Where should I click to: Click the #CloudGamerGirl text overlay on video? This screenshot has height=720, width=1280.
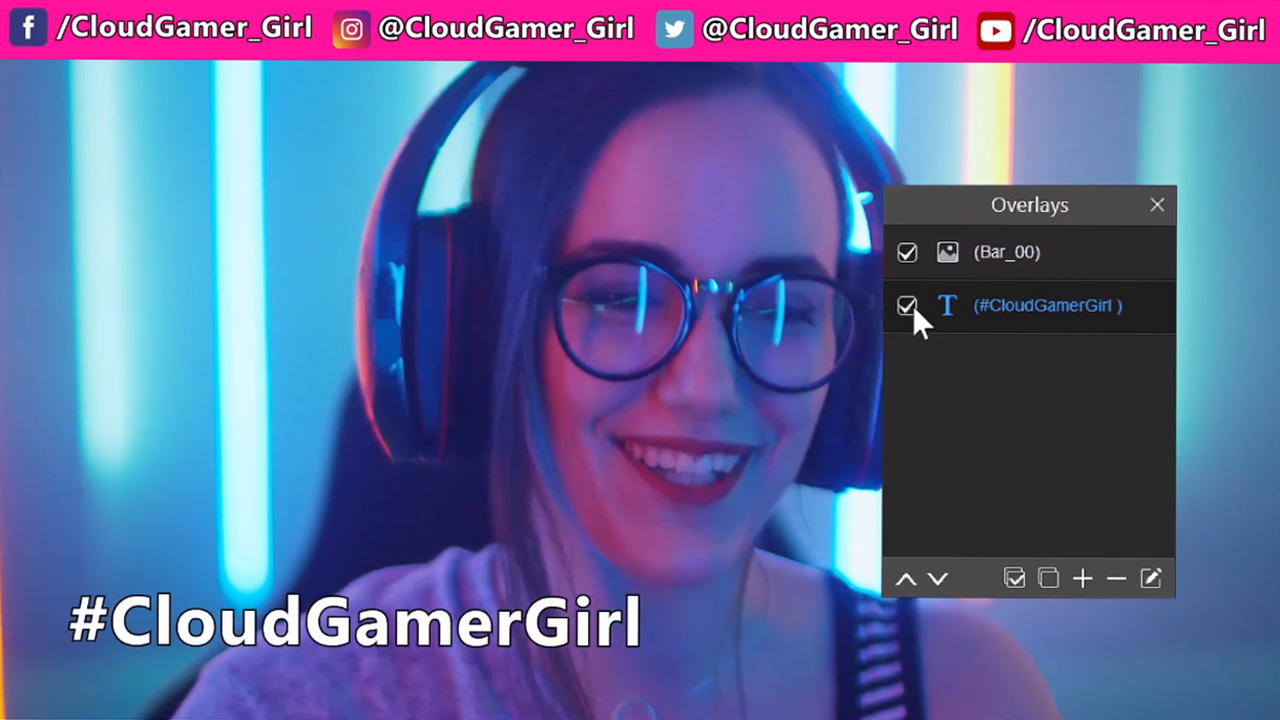pos(355,621)
